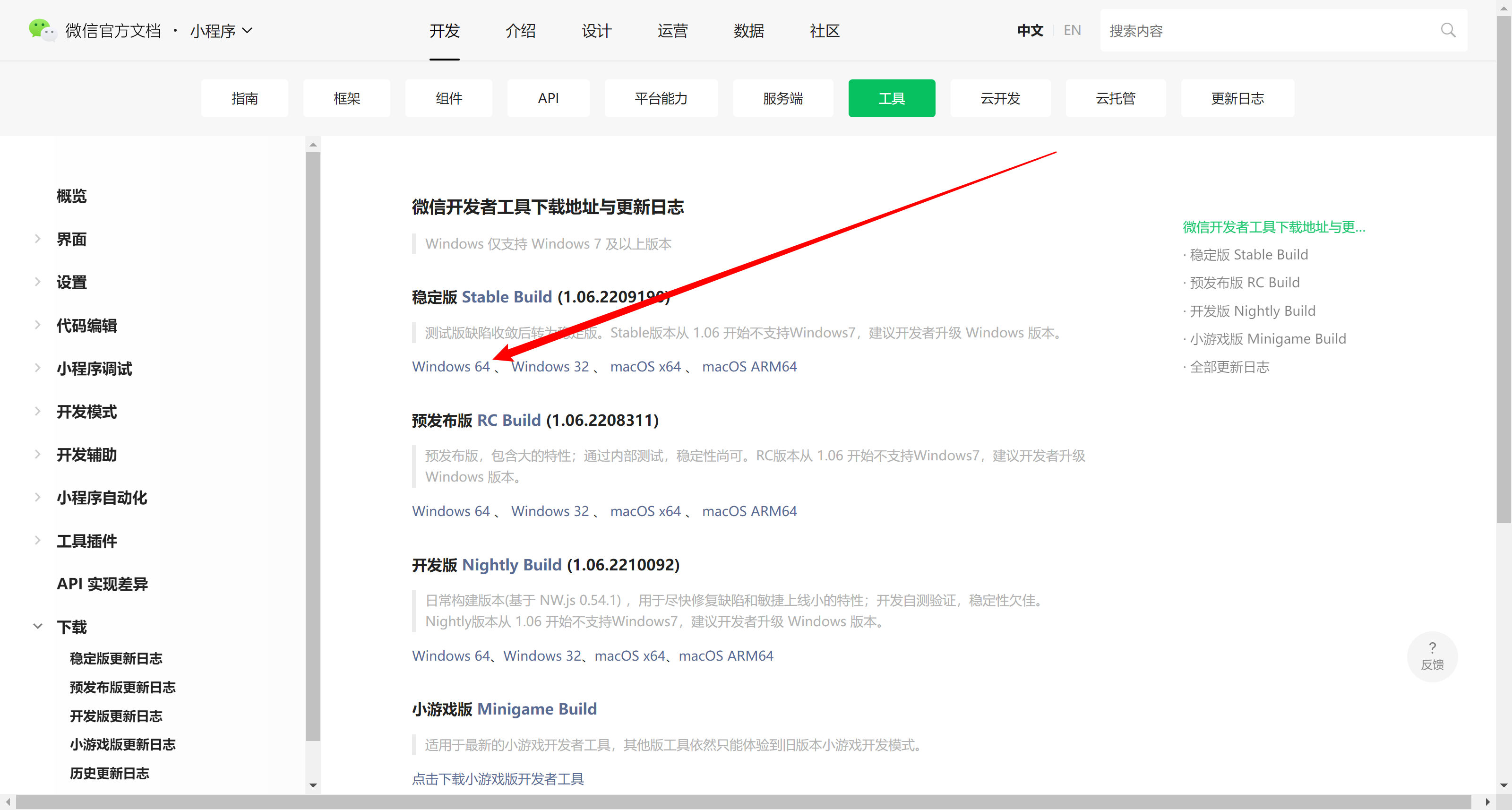
Task: Click the search magnifier icon
Action: coord(1447,30)
